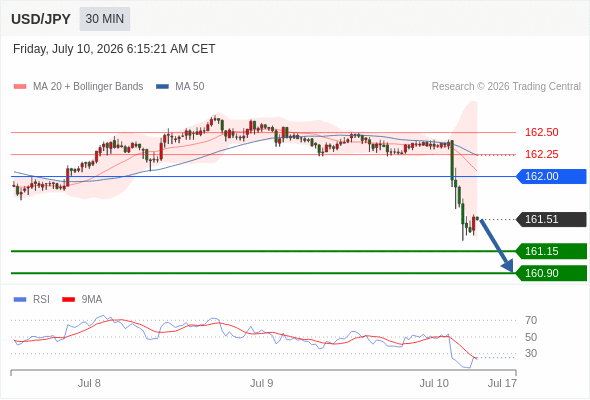Click the date 'Friday, July 10, 2026 6:15:21 AM CET'
The height and width of the screenshot is (400, 590).
(114, 49)
